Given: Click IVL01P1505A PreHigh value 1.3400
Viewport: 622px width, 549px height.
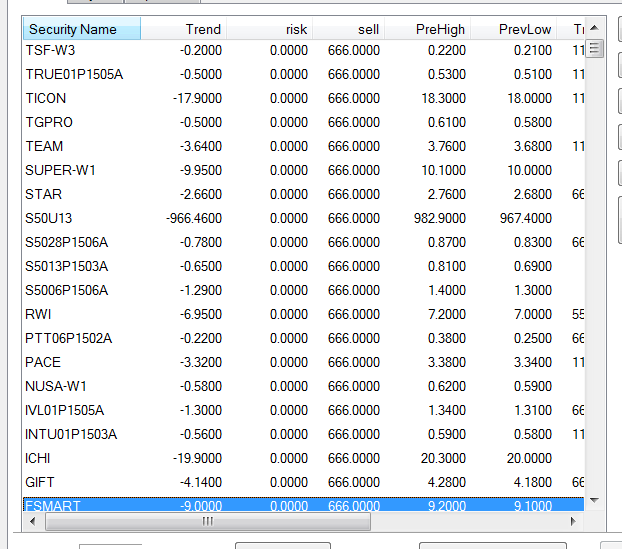Looking at the screenshot, I should (447, 410).
